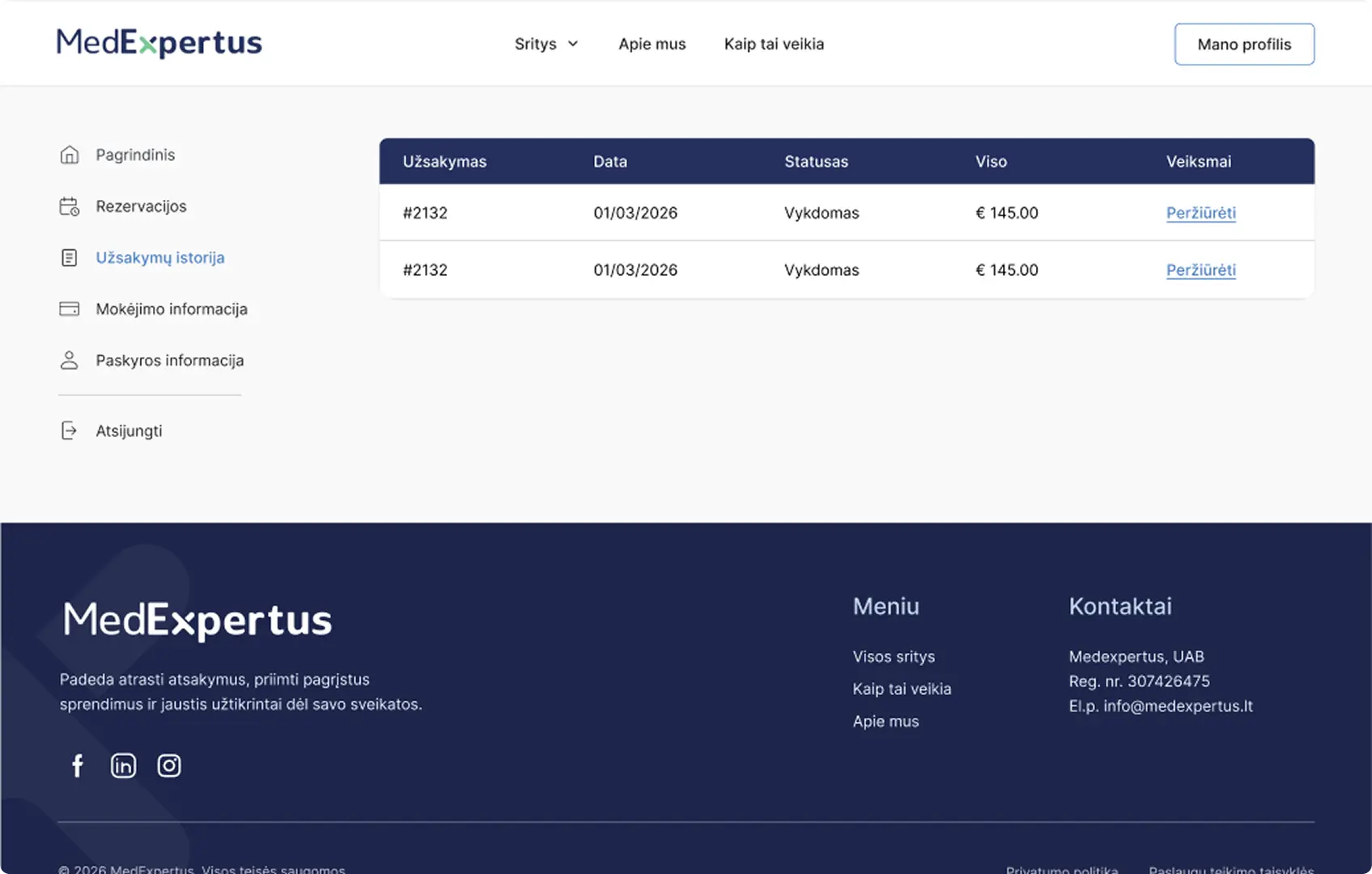Click Vykdomas status in first row
The height and width of the screenshot is (874, 1372).
(x=822, y=213)
